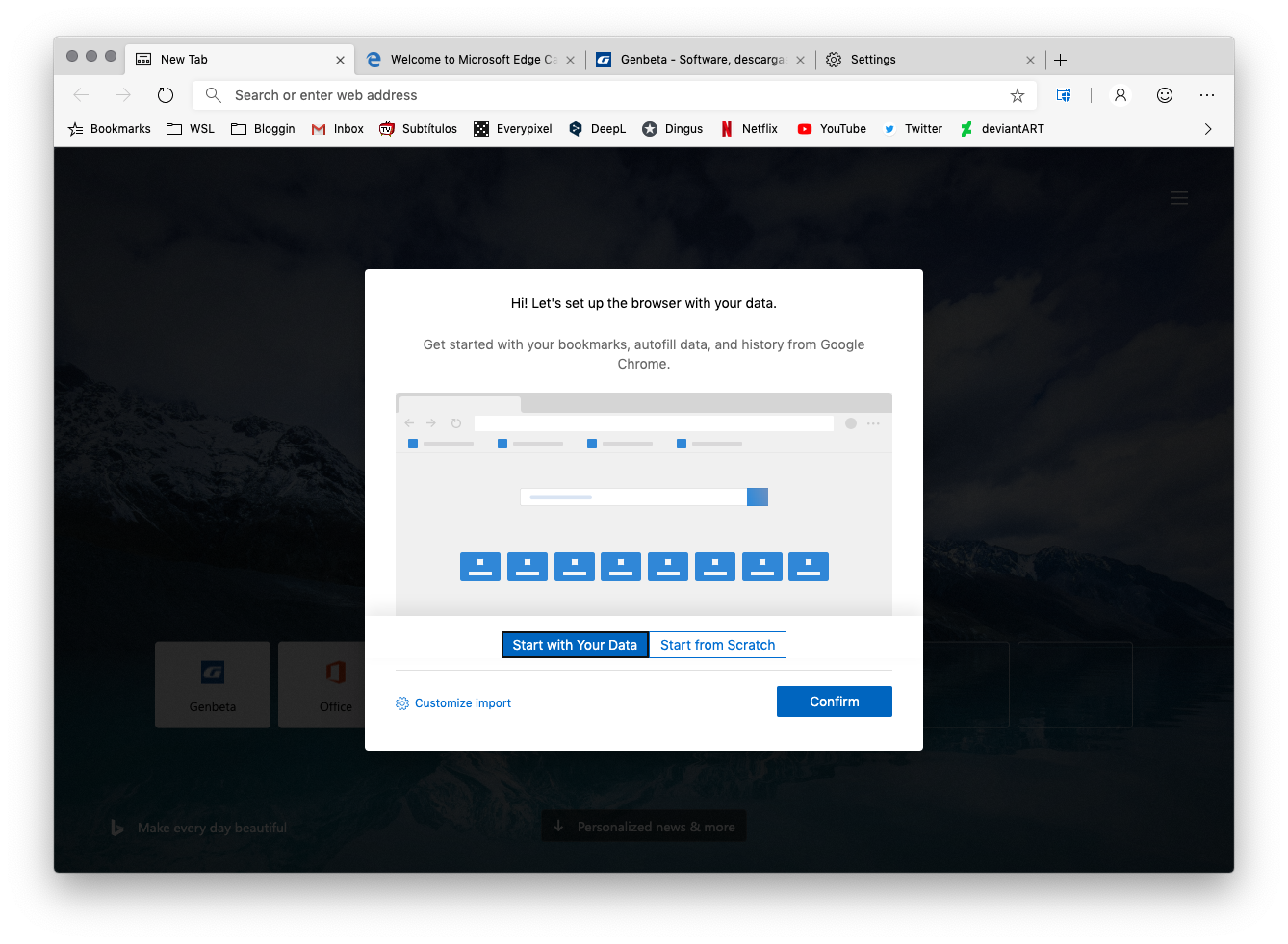Open the YouTube bookmark
Image resolution: width=1288 pixels, height=944 pixels.
click(832, 129)
